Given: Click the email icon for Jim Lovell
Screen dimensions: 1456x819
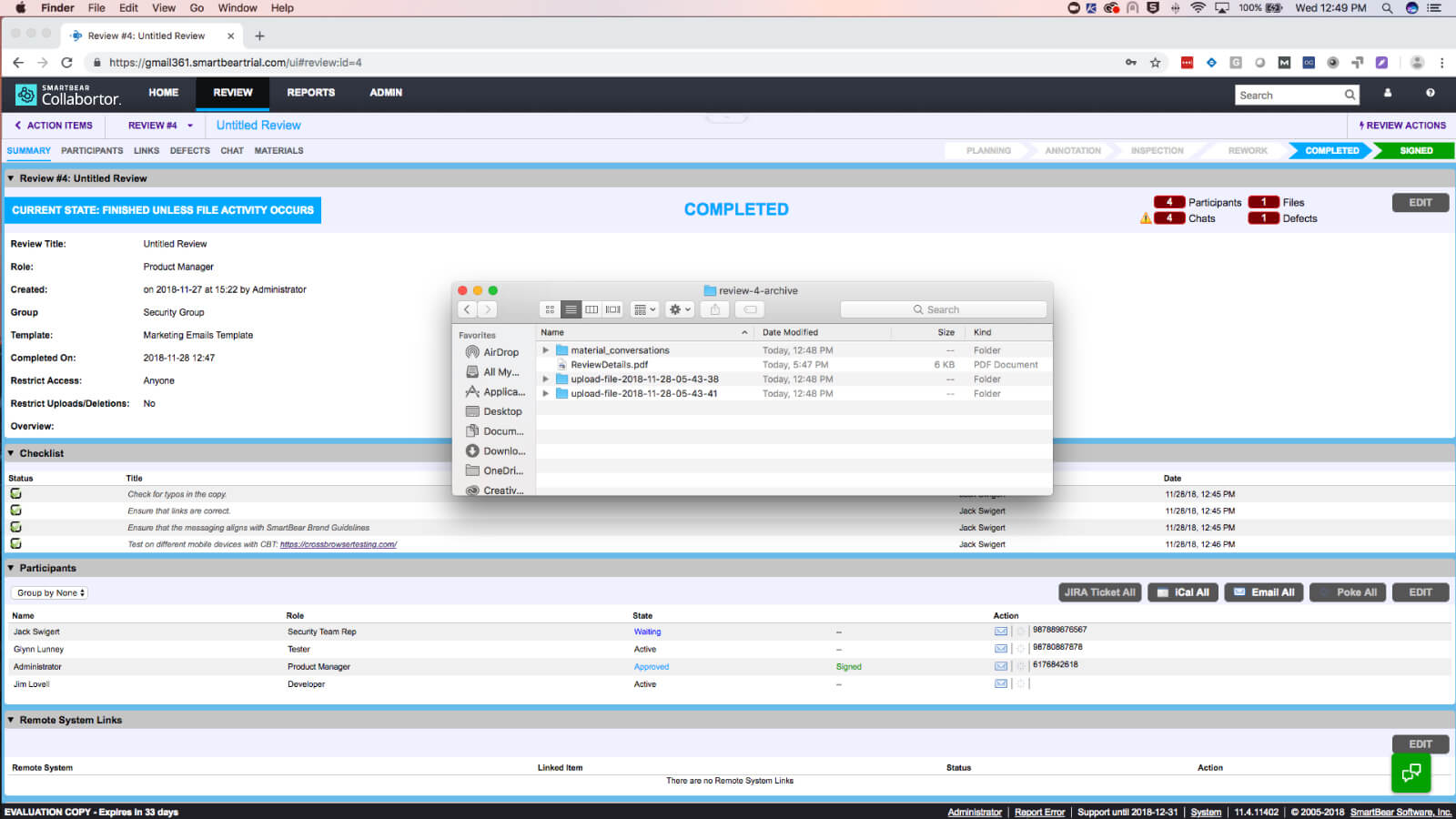Looking at the screenshot, I should click(x=1000, y=684).
